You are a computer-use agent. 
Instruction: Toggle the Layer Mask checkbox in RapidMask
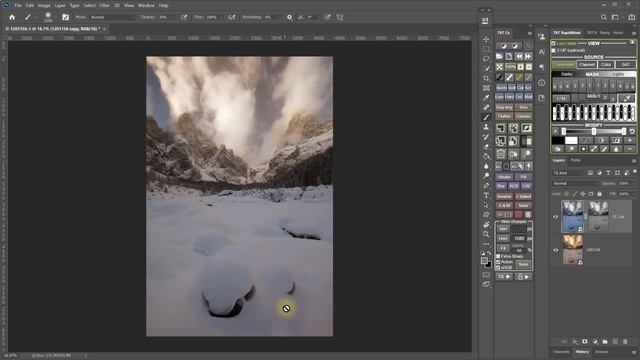(554, 43)
